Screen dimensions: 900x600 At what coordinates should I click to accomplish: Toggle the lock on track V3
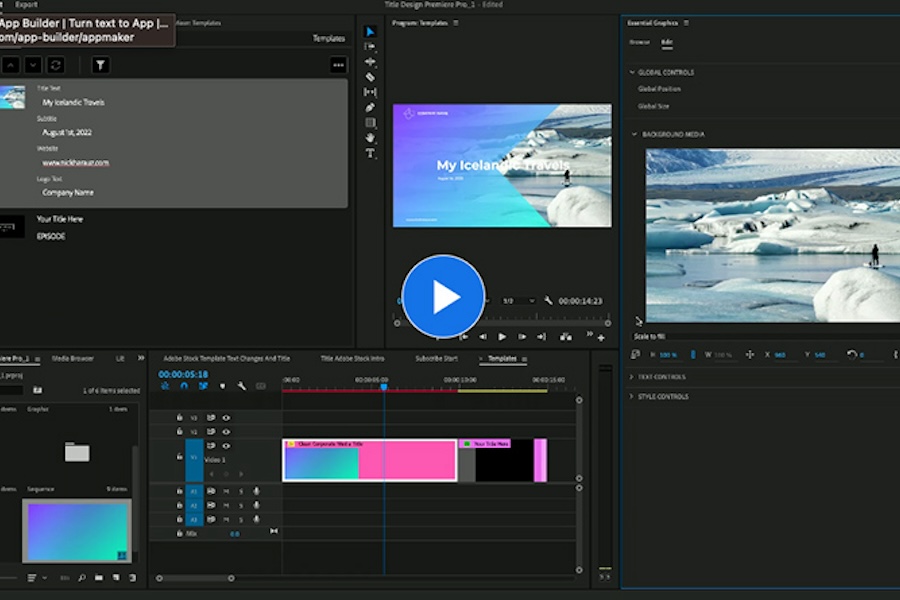click(x=180, y=417)
